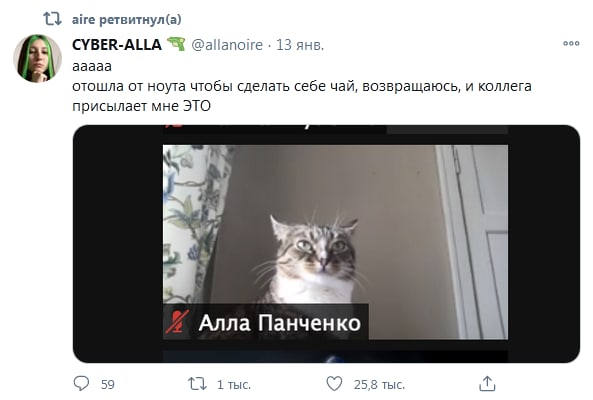The height and width of the screenshot is (400, 593).
Task: Open the cat video call image
Action: point(326,244)
